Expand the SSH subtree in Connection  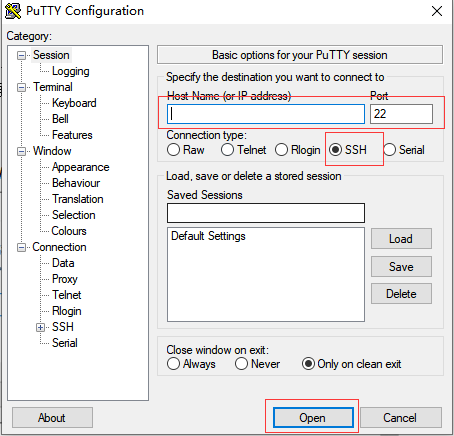(x=41, y=327)
